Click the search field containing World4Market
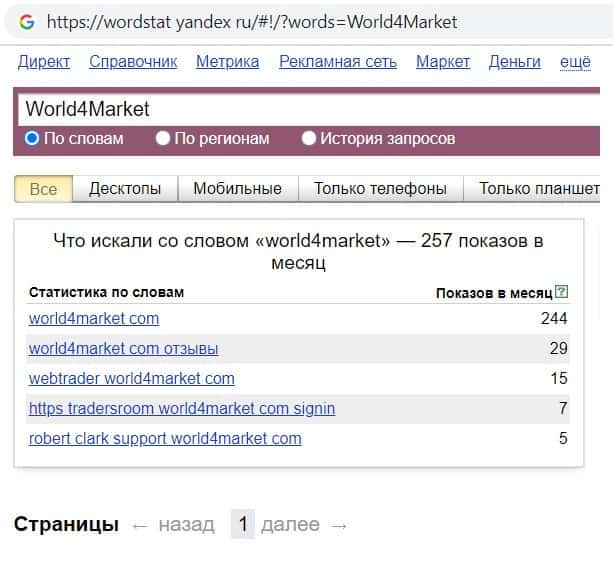Image resolution: width=613 pixels, height=570 pixels. (300, 109)
